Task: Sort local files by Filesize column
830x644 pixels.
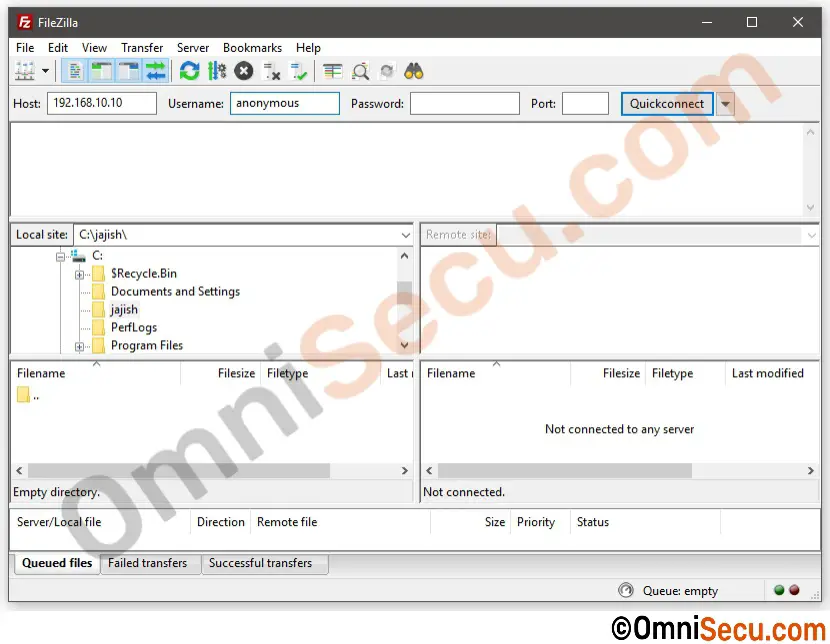Action: coord(220,373)
